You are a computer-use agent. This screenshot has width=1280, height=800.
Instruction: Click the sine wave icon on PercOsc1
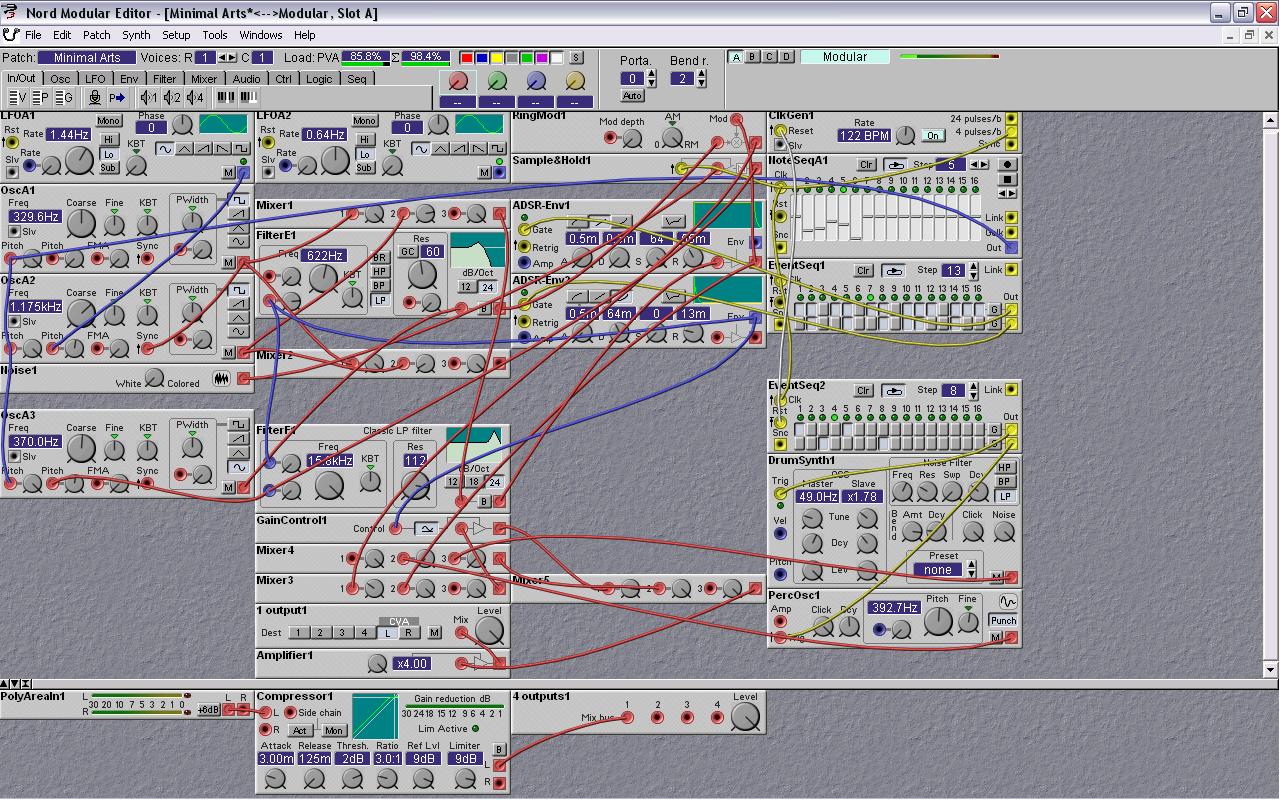[1006, 602]
